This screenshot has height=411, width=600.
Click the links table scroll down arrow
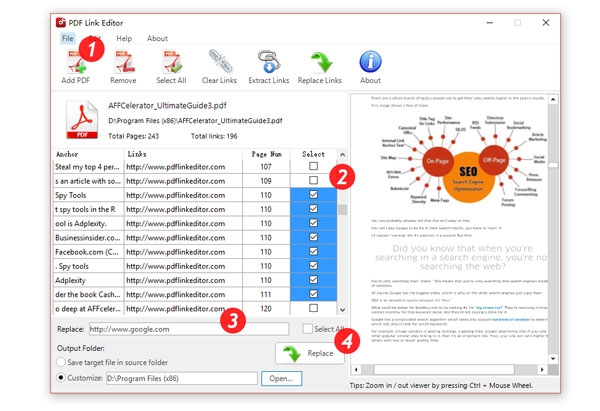pyautogui.click(x=342, y=310)
